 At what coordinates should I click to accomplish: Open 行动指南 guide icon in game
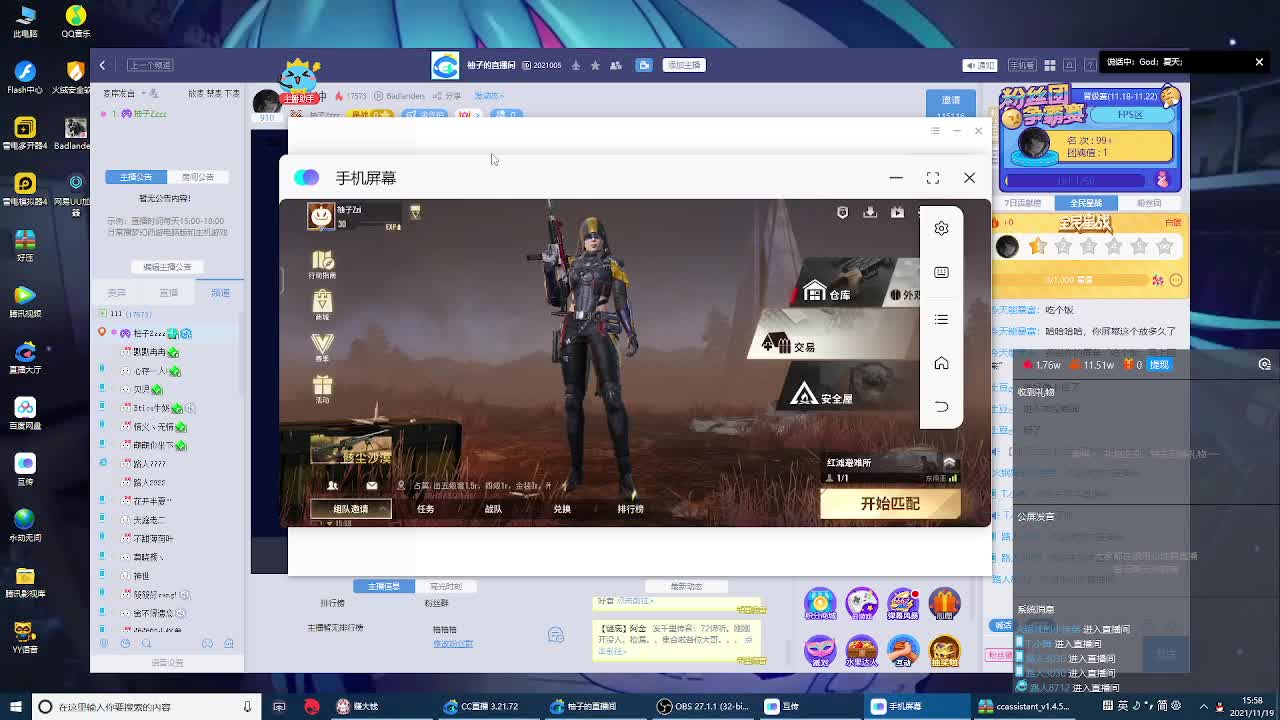point(322,264)
